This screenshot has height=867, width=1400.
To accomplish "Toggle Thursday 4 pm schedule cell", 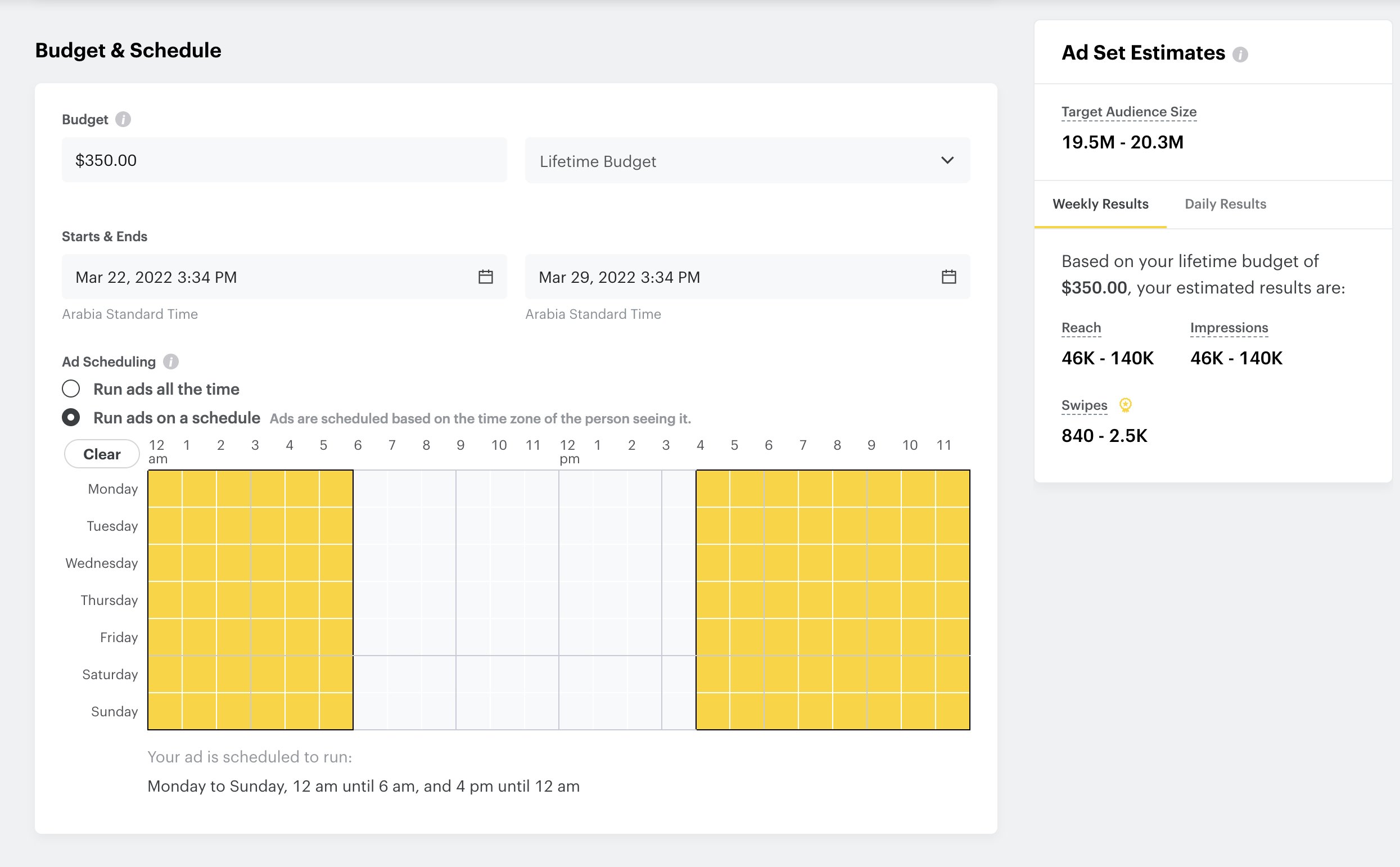I will 713,600.
